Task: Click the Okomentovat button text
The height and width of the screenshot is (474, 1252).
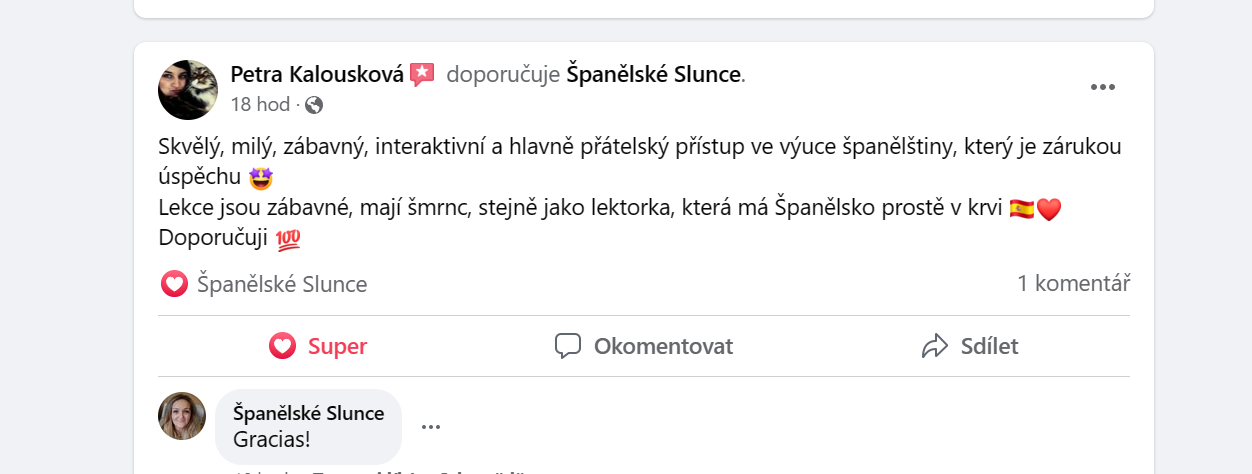Action: [663, 347]
